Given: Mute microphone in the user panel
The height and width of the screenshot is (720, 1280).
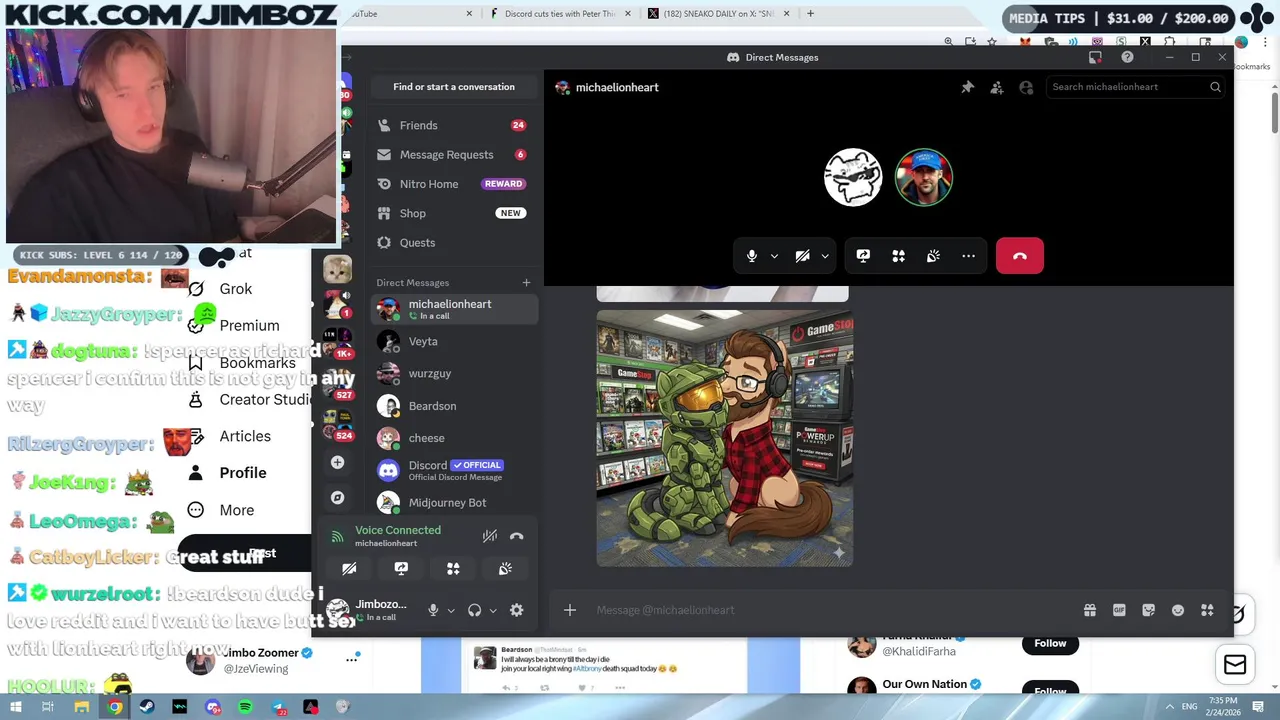Looking at the screenshot, I should [433, 610].
